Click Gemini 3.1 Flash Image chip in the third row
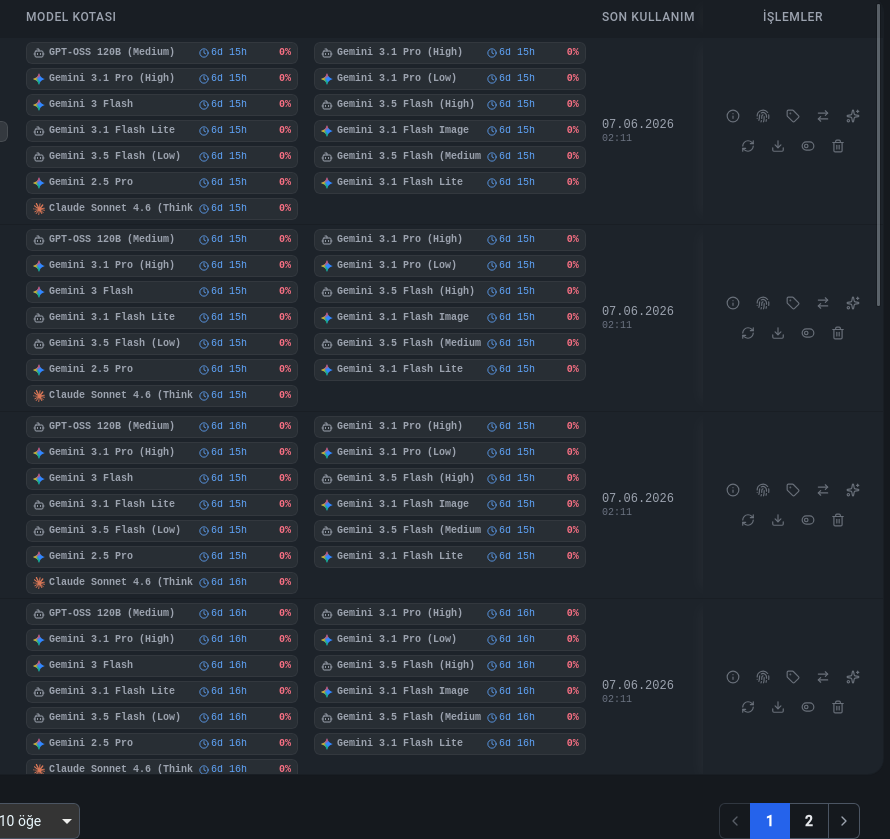The image size is (890, 839). (450, 504)
